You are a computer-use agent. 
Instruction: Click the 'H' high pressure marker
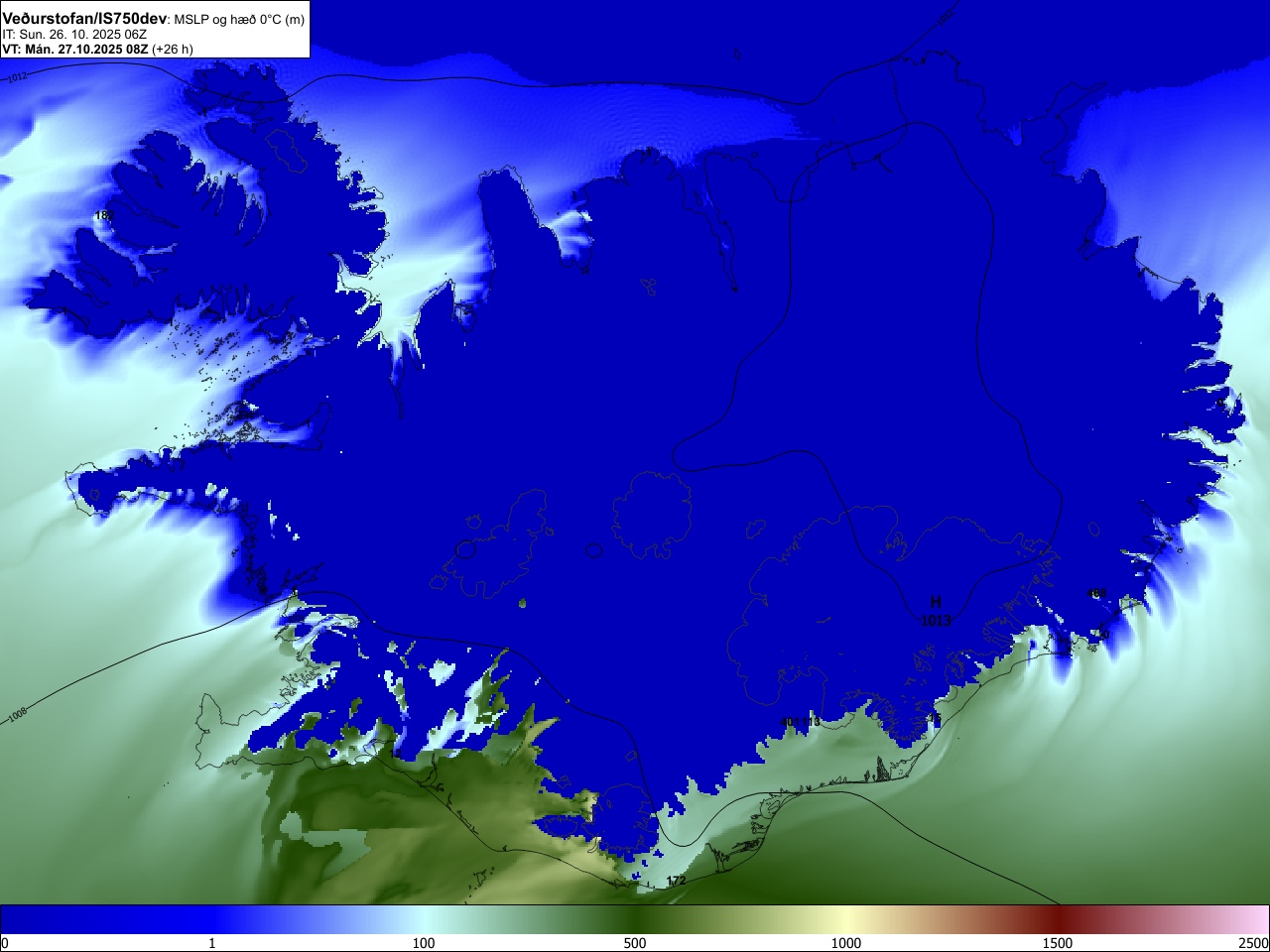[x=935, y=602]
